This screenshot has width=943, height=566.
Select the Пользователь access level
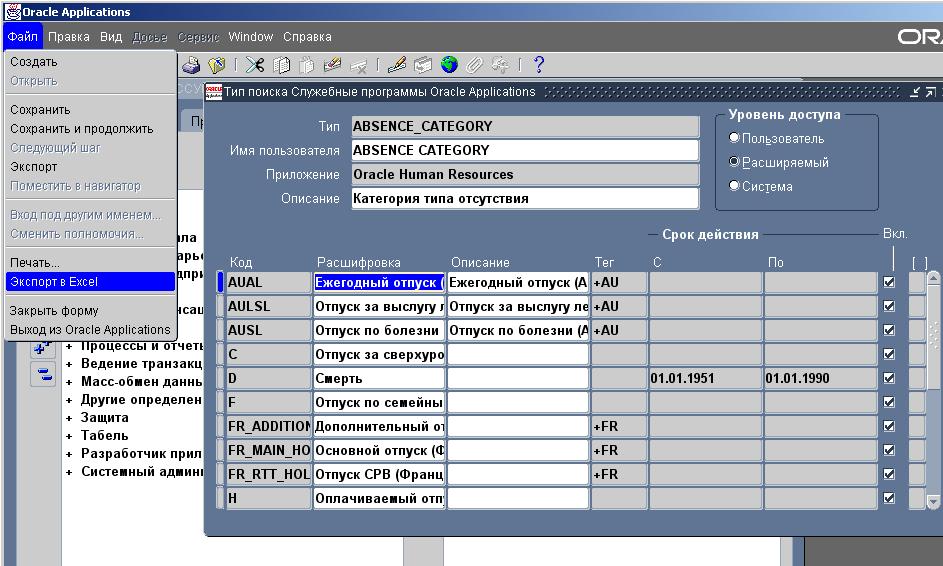coord(735,139)
